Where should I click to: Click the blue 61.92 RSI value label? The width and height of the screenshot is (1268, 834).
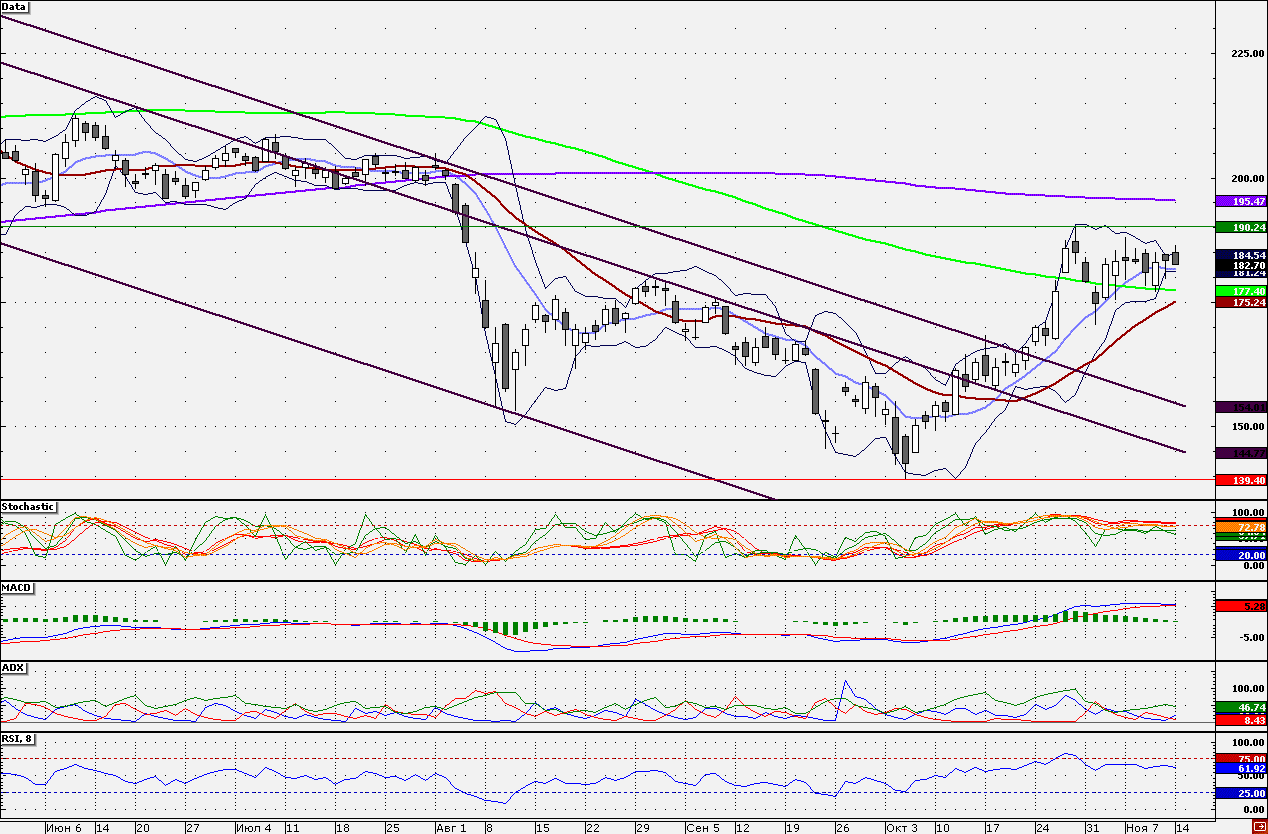[x=1241, y=768]
